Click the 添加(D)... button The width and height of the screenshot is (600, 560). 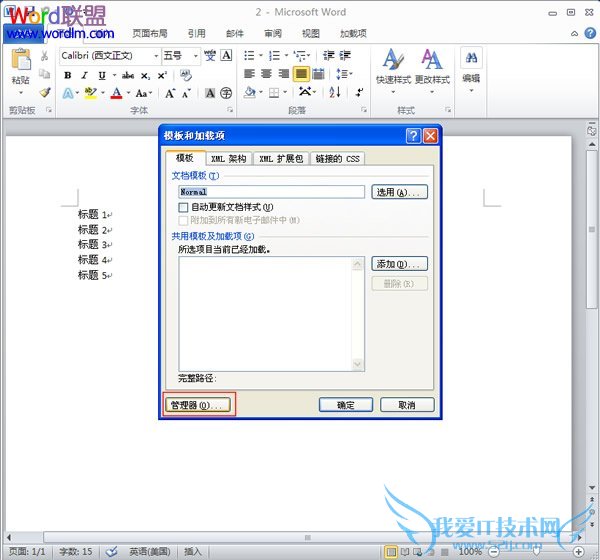(x=399, y=264)
